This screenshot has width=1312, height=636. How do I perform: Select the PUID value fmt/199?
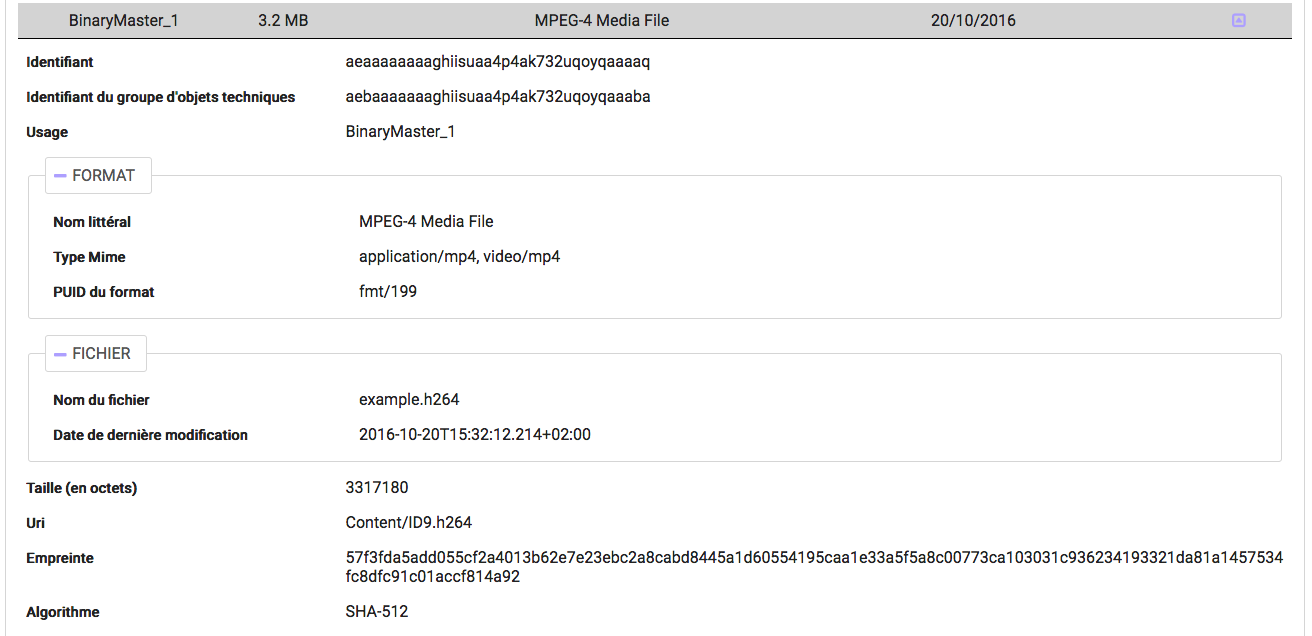(388, 292)
